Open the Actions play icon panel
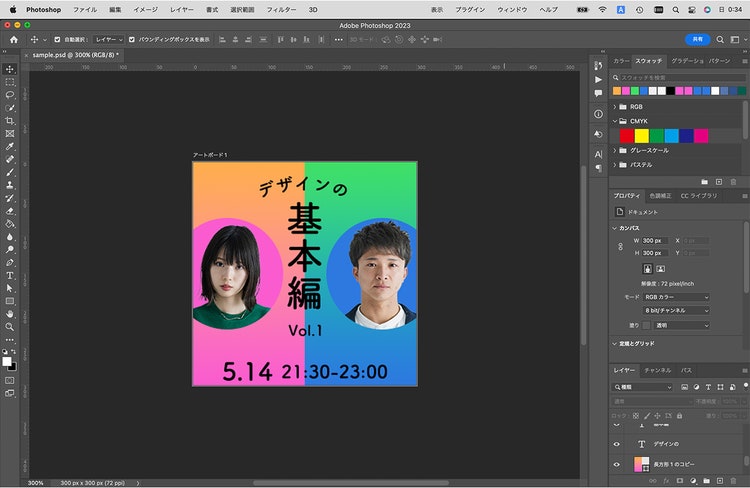 tap(598, 79)
